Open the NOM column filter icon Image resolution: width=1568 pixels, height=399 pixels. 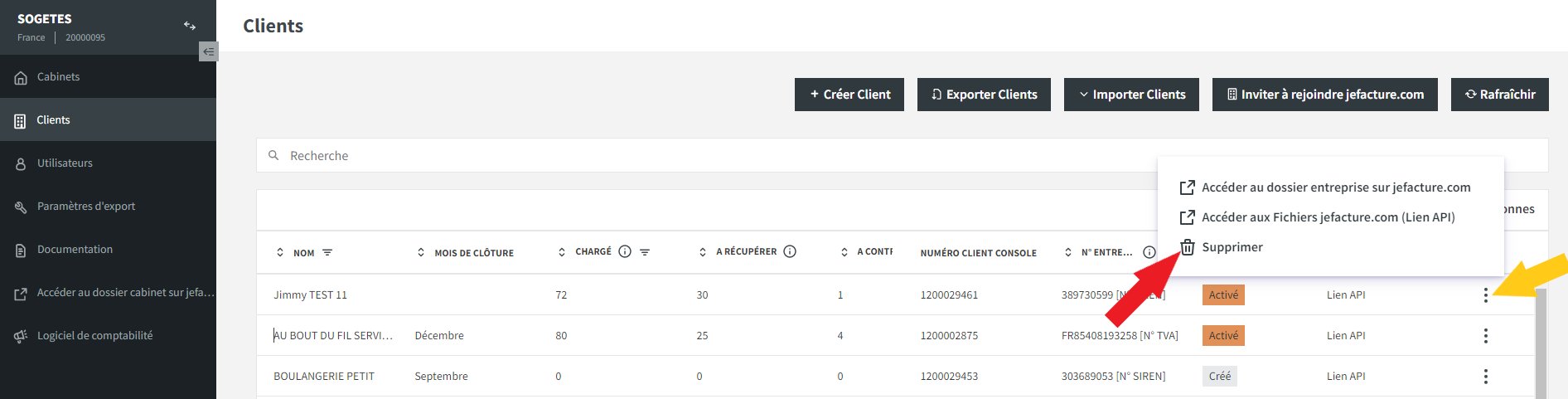tap(327, 252)
